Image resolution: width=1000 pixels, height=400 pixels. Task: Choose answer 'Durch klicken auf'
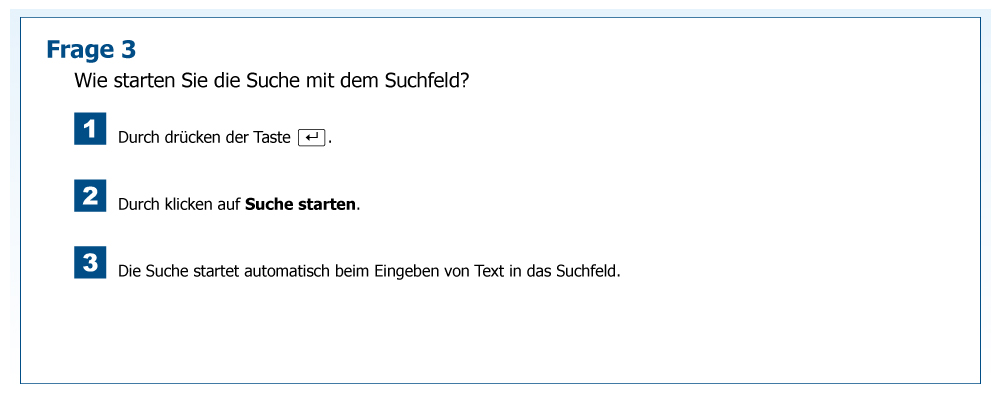[x=180, y=204]
